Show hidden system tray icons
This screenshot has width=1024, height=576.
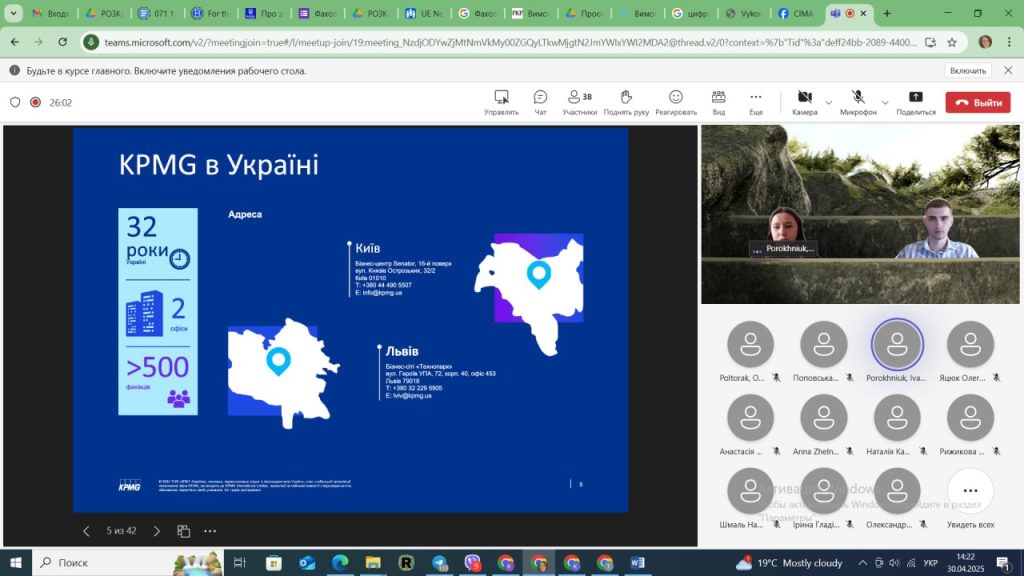(x=863, y=562)
